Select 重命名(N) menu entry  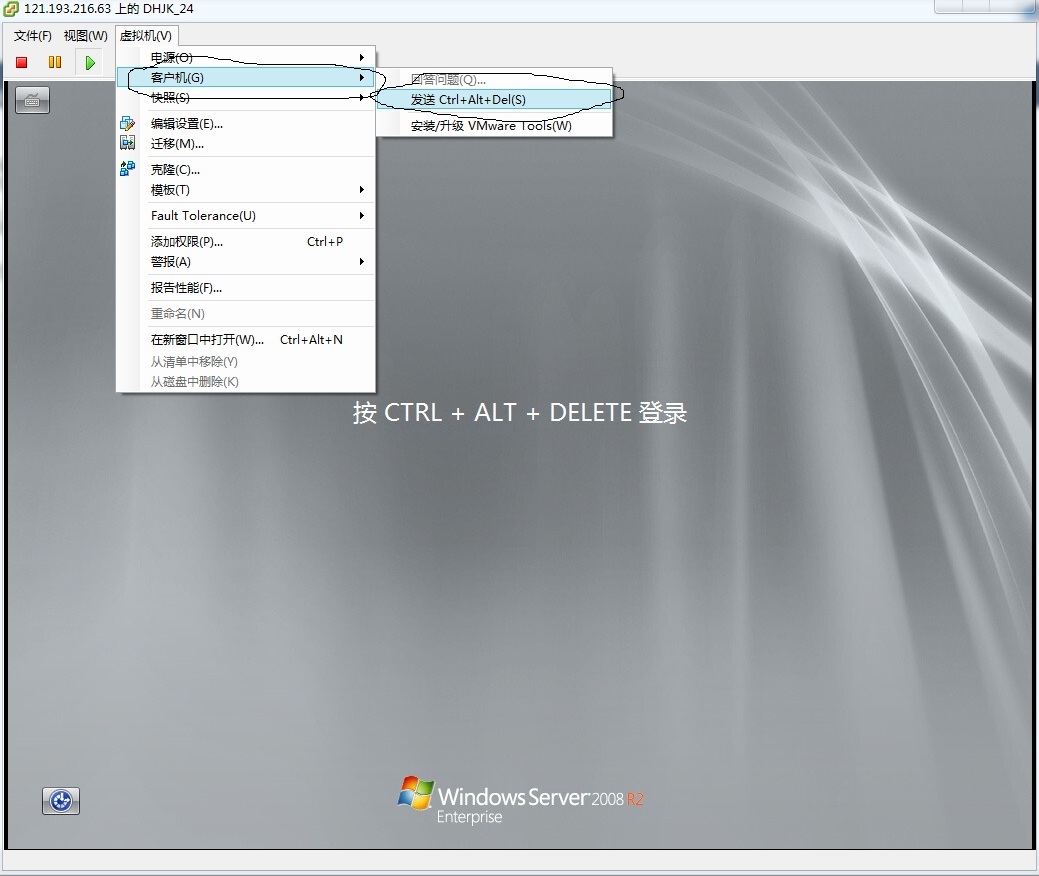[246, 313]
